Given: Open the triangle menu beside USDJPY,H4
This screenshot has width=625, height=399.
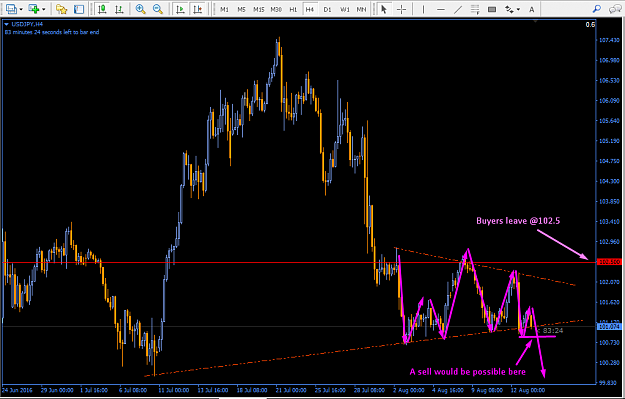Looking at the screenshot, I should click(6, 24).
